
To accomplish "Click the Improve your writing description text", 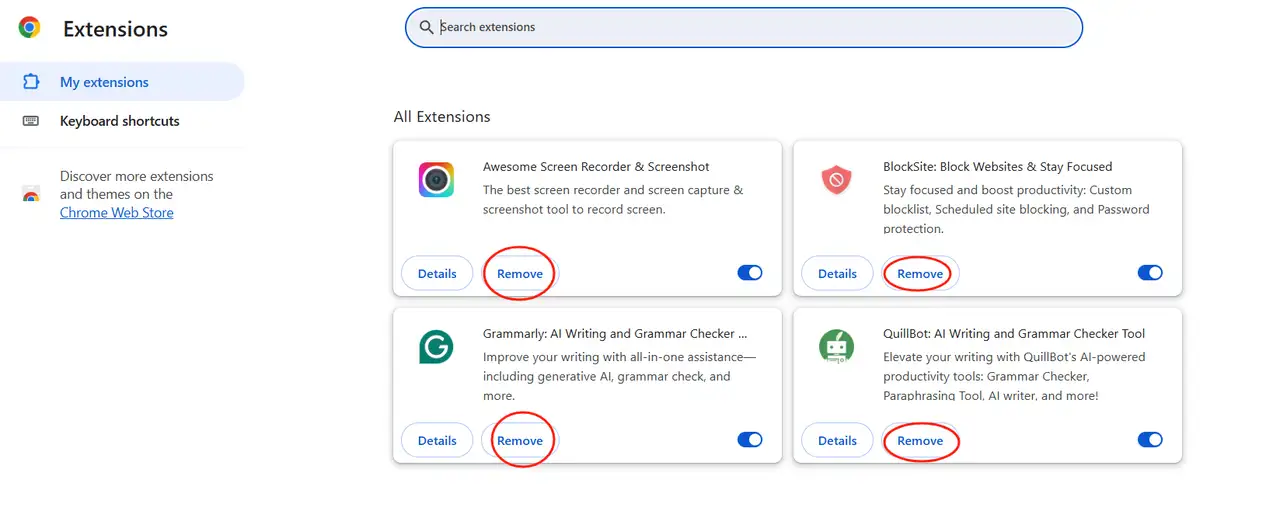I will (x=619, y=376).
